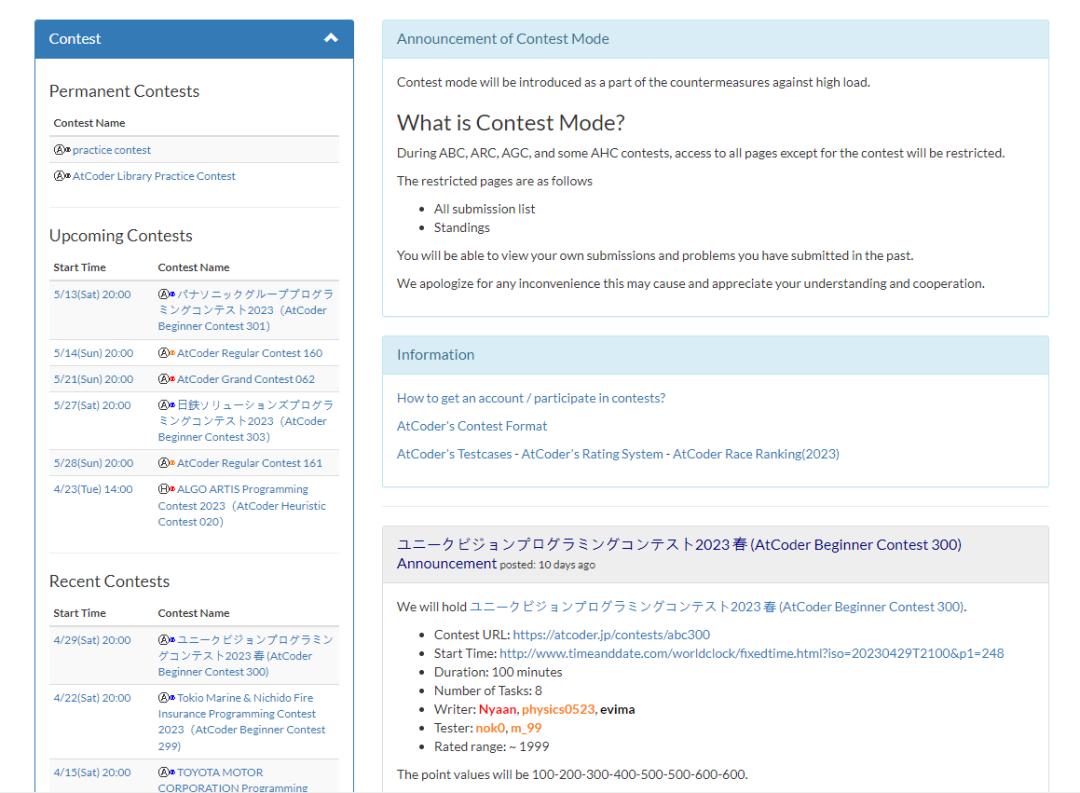
Task: Click the orange icon for Regular Contest 160
Action: (167, 353)
